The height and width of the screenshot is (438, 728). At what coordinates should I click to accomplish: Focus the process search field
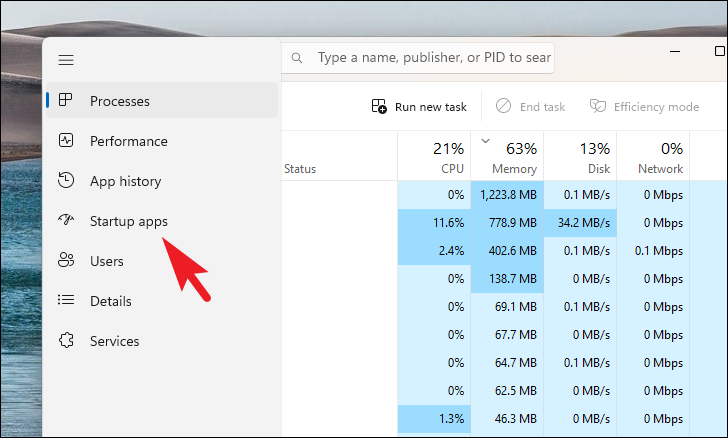tap(418, 58)
